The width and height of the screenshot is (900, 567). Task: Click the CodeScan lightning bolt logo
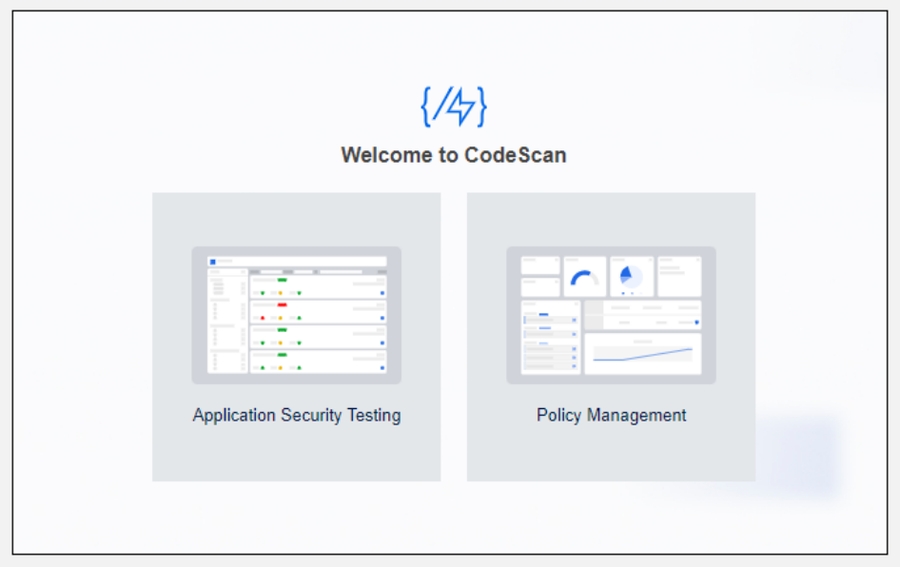pos(453,107)
